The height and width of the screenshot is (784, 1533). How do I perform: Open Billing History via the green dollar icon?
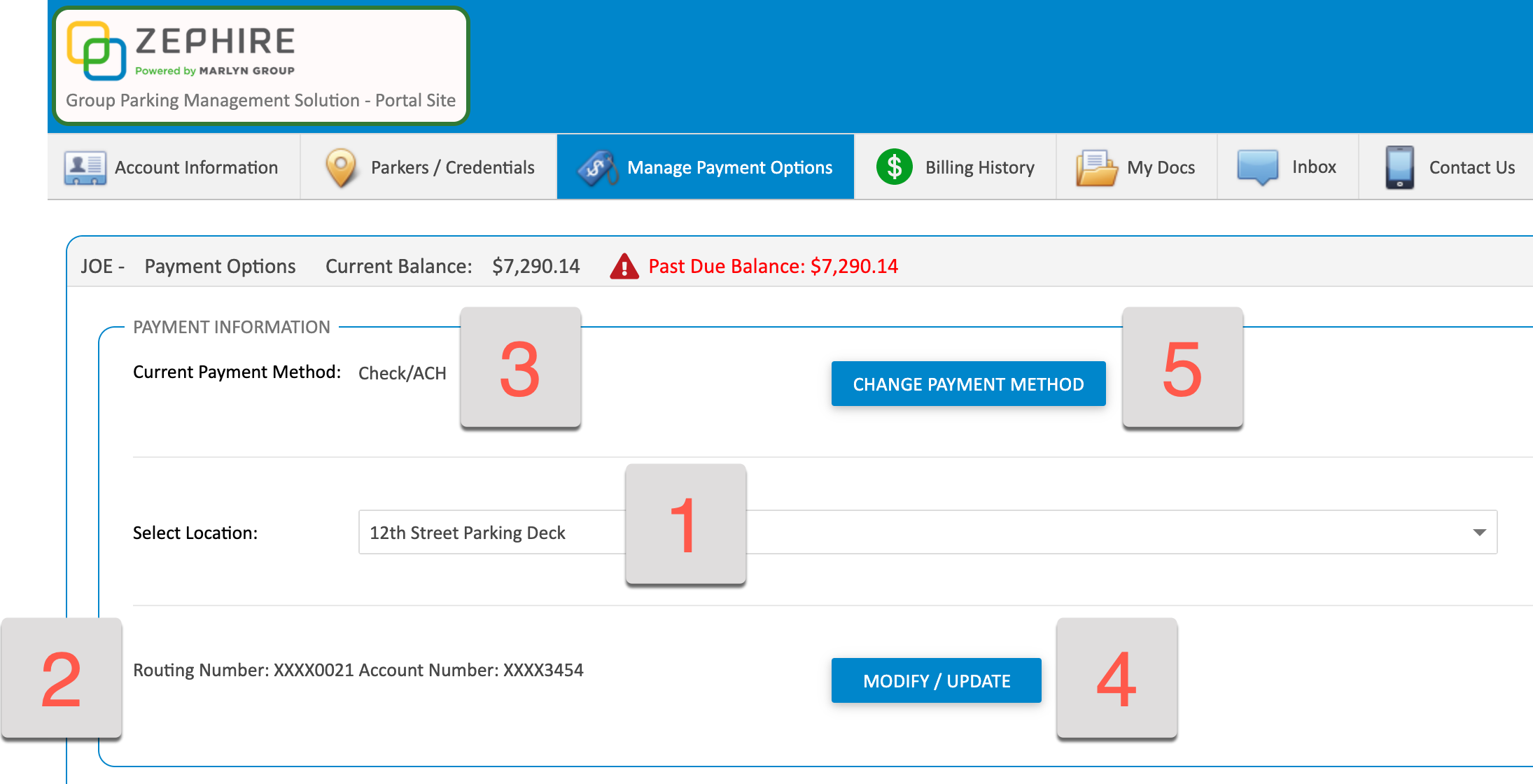pos(895,167)
